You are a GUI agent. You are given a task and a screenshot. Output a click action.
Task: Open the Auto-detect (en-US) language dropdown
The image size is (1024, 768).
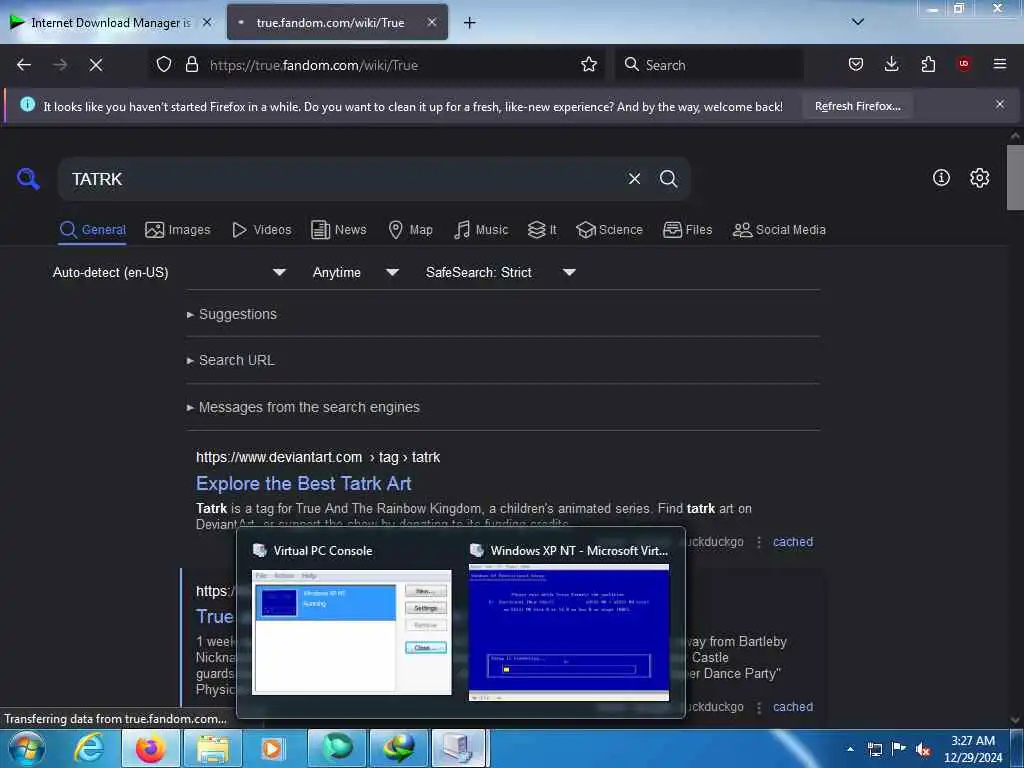click(x=169, y=272)
